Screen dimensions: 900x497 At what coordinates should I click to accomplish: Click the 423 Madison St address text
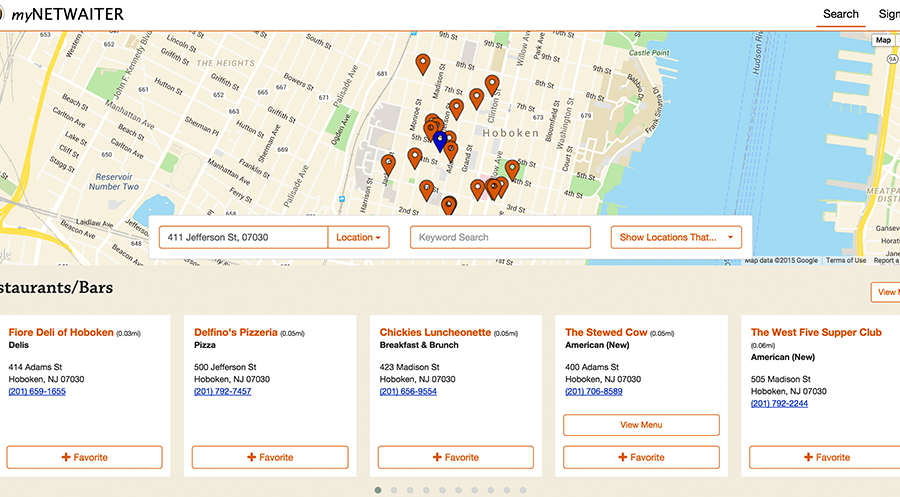[x=409, y=367]
